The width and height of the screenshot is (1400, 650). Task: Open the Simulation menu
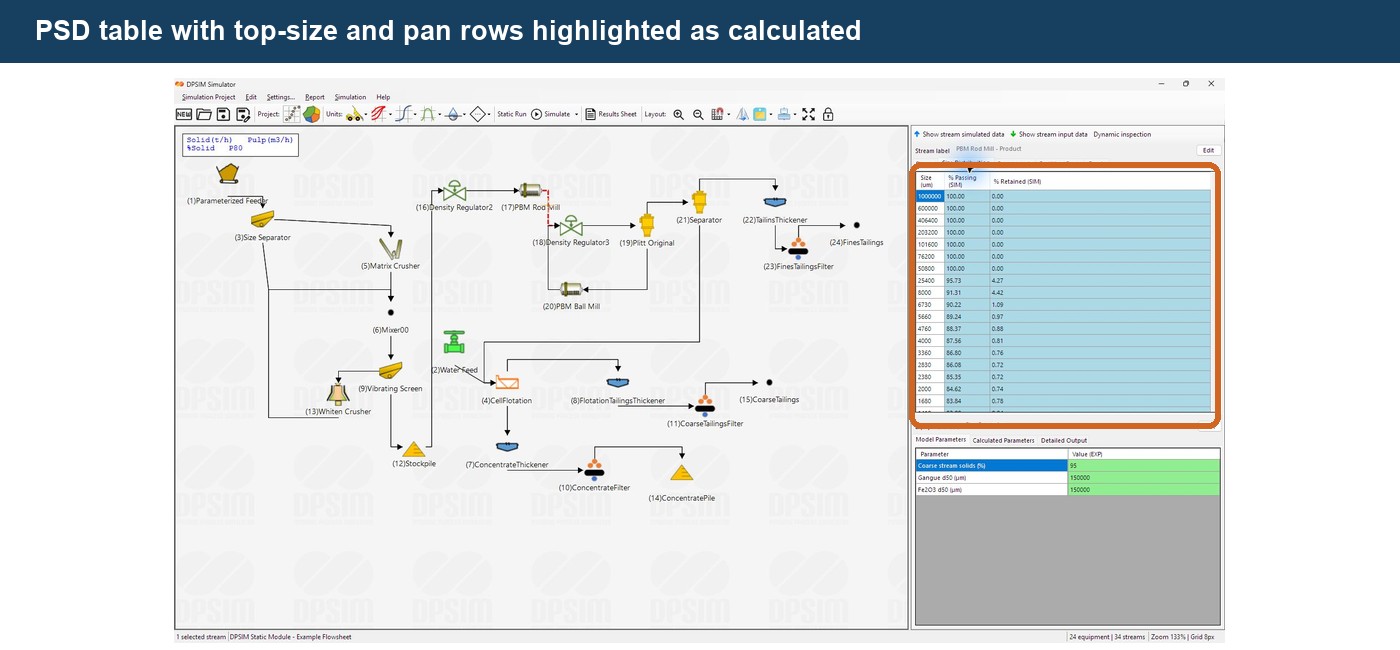[x=350, y=97]
